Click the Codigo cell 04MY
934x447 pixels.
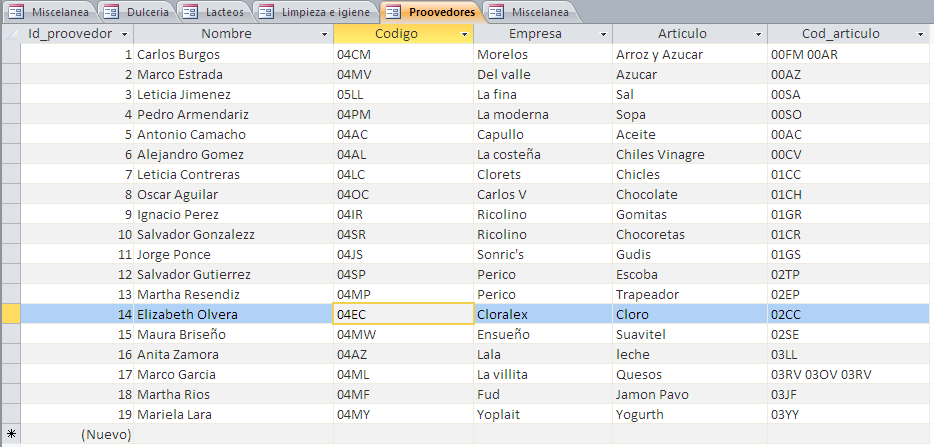coord(403,414)
